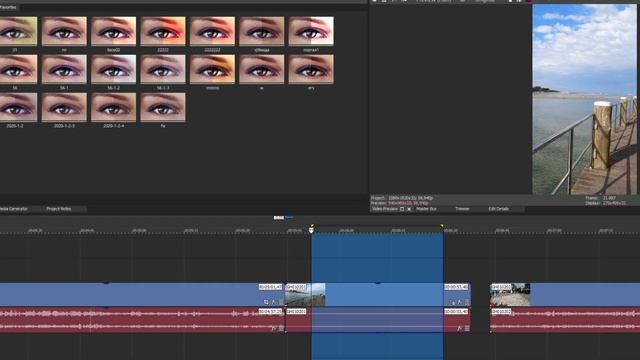Click the pier preview image in Video Preview
Viewport: 640px width, 360px height.
coord(584,99)
